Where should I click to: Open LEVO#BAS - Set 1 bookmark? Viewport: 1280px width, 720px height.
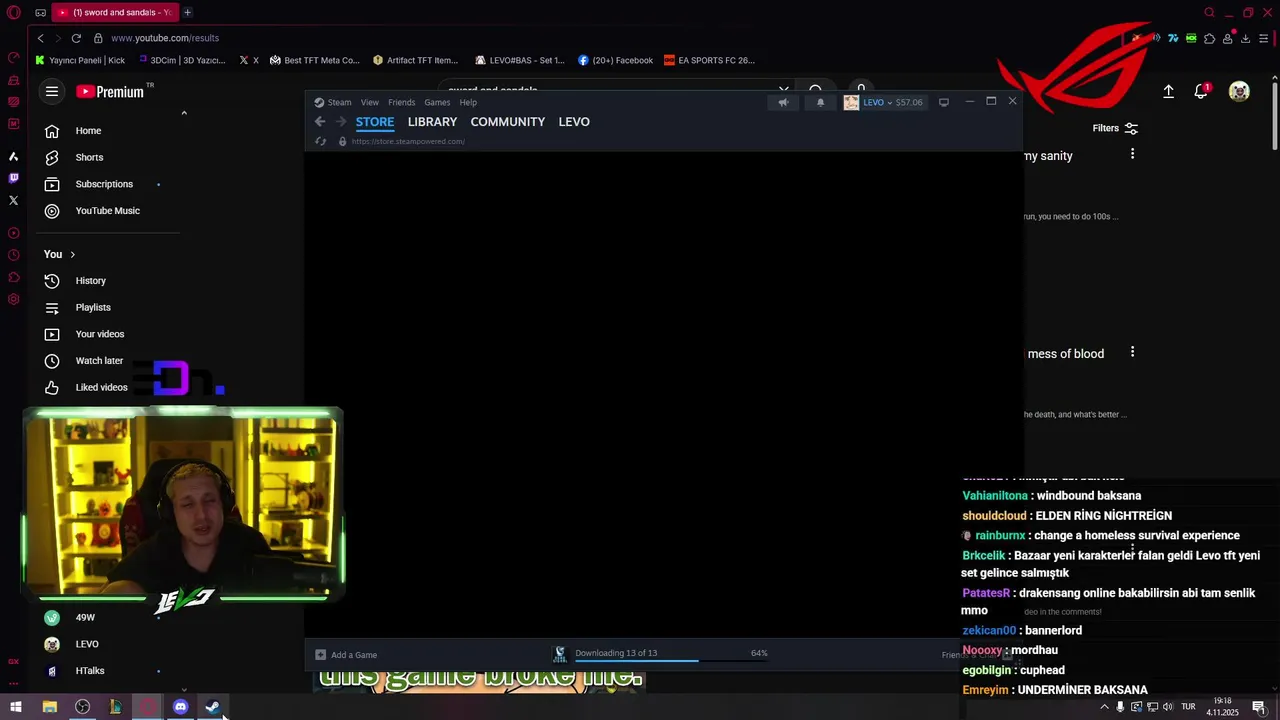tap(520, 60)
